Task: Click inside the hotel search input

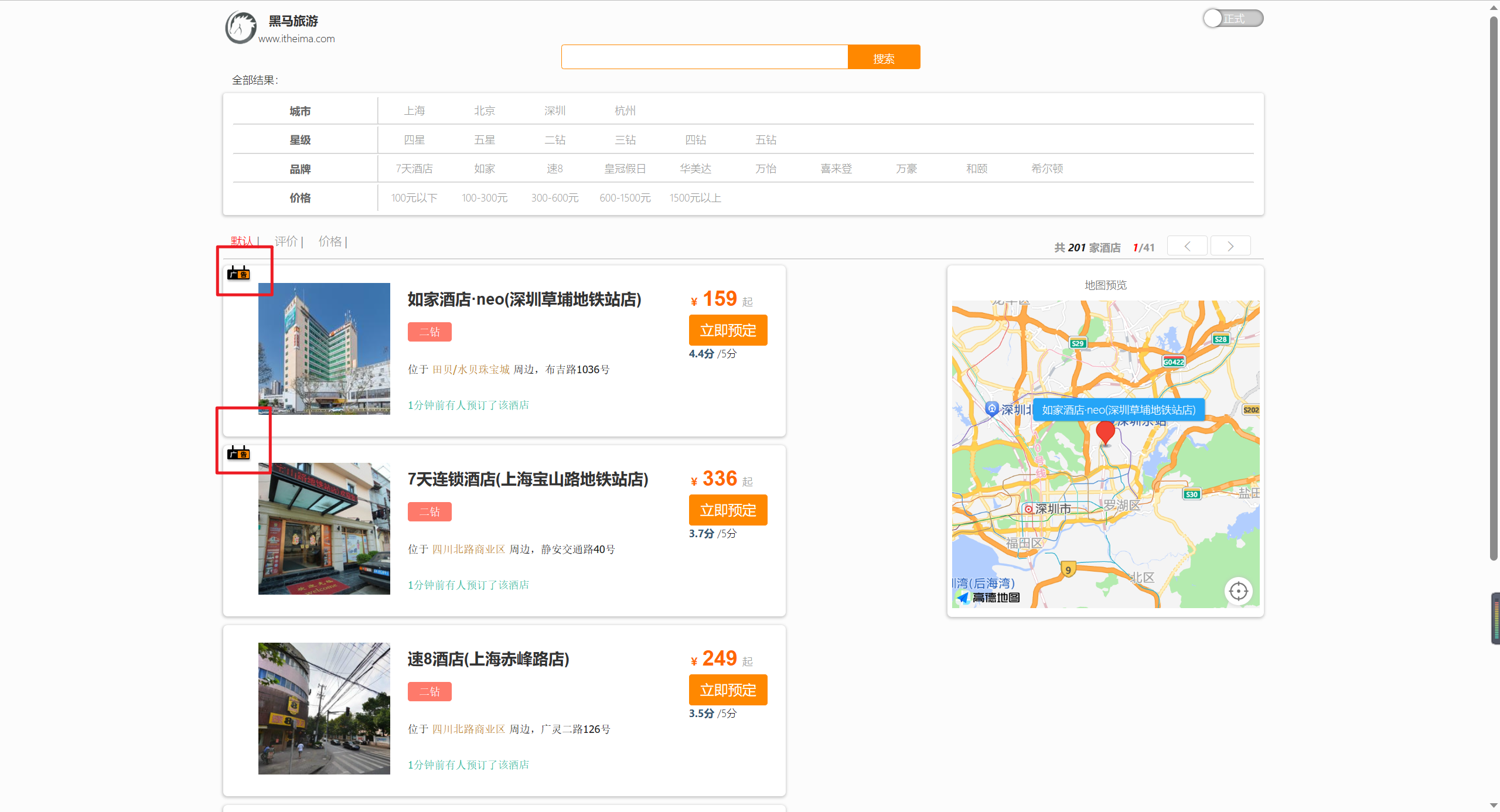Action: pos(704,57)
